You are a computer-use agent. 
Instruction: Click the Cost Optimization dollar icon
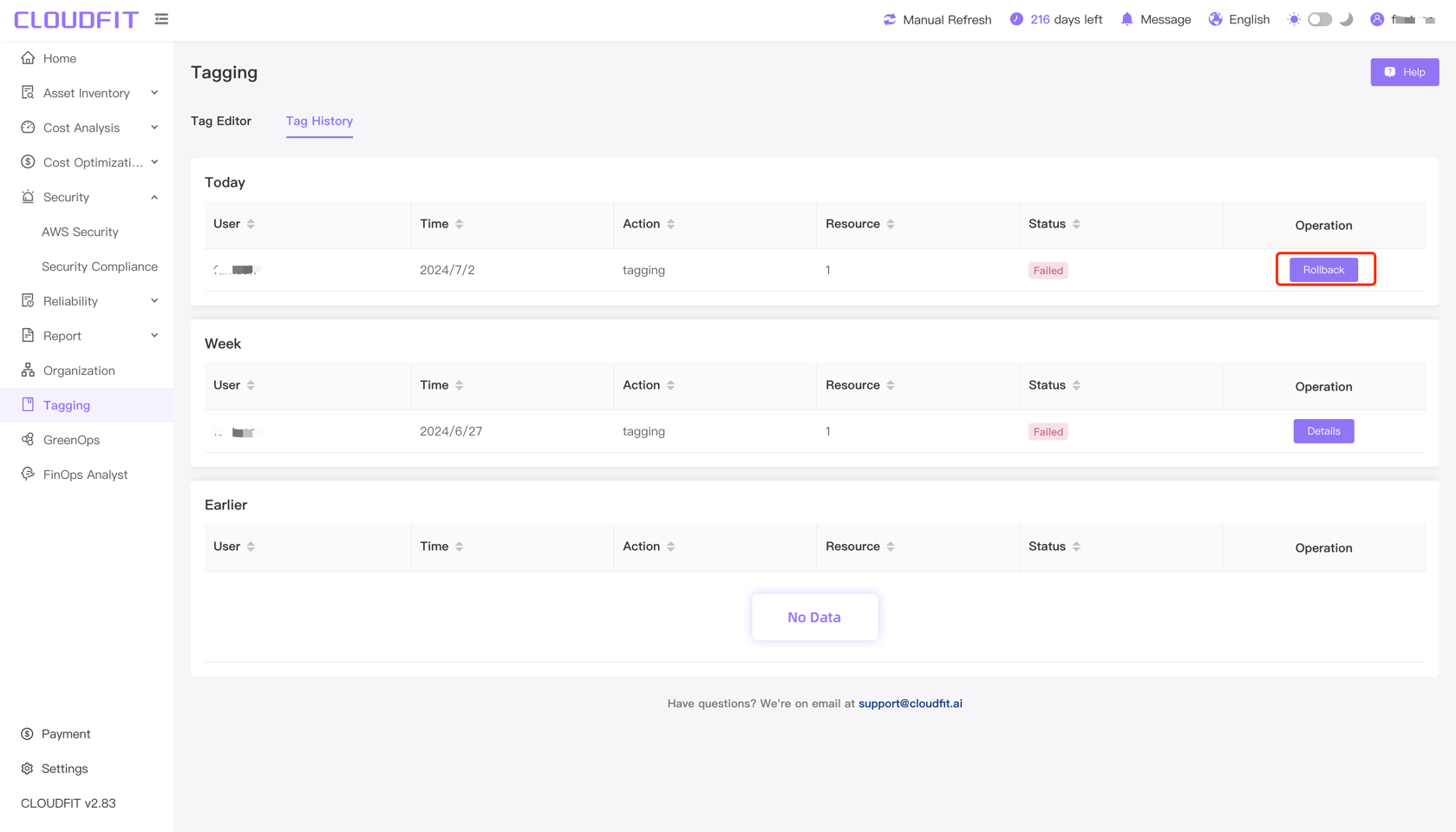point(28,162)
